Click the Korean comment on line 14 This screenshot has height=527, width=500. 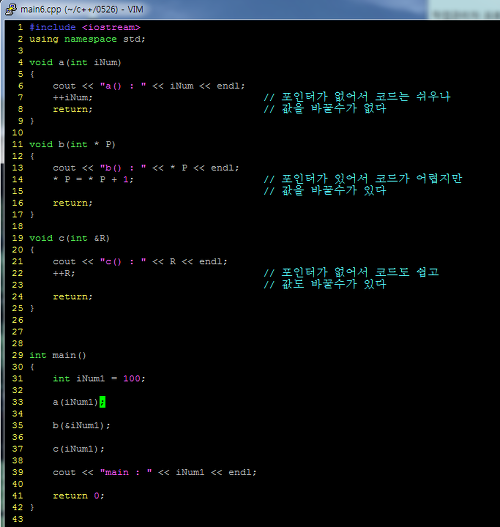click(x=363, y=179)
